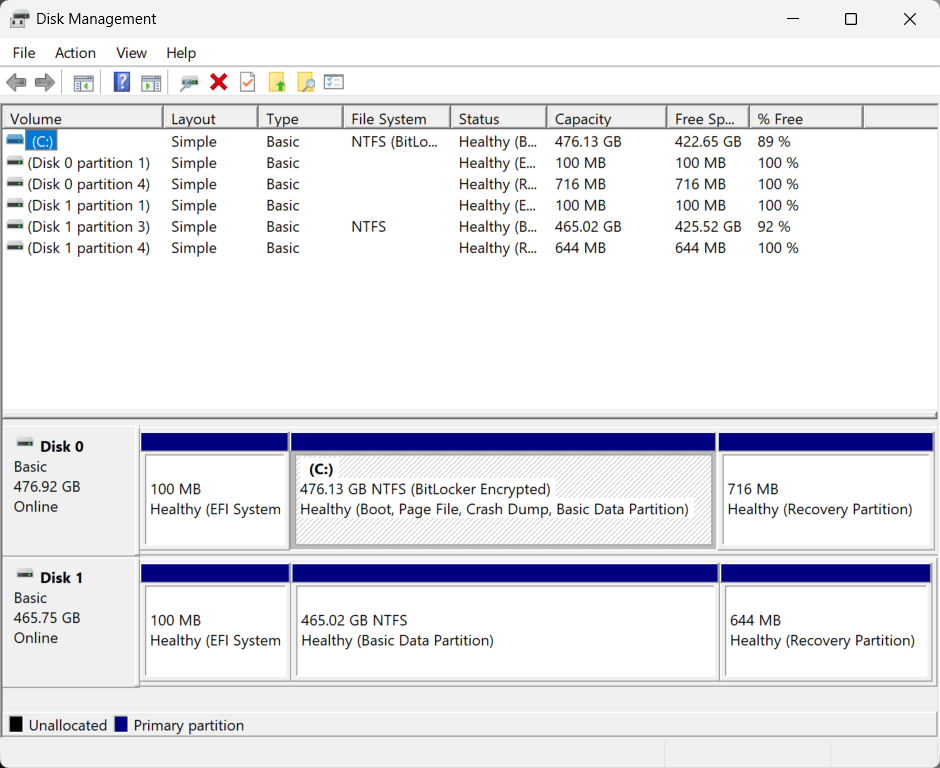Open Help via the blue question mark icon
The image size is (940, 768).
(x=122, y=83)
